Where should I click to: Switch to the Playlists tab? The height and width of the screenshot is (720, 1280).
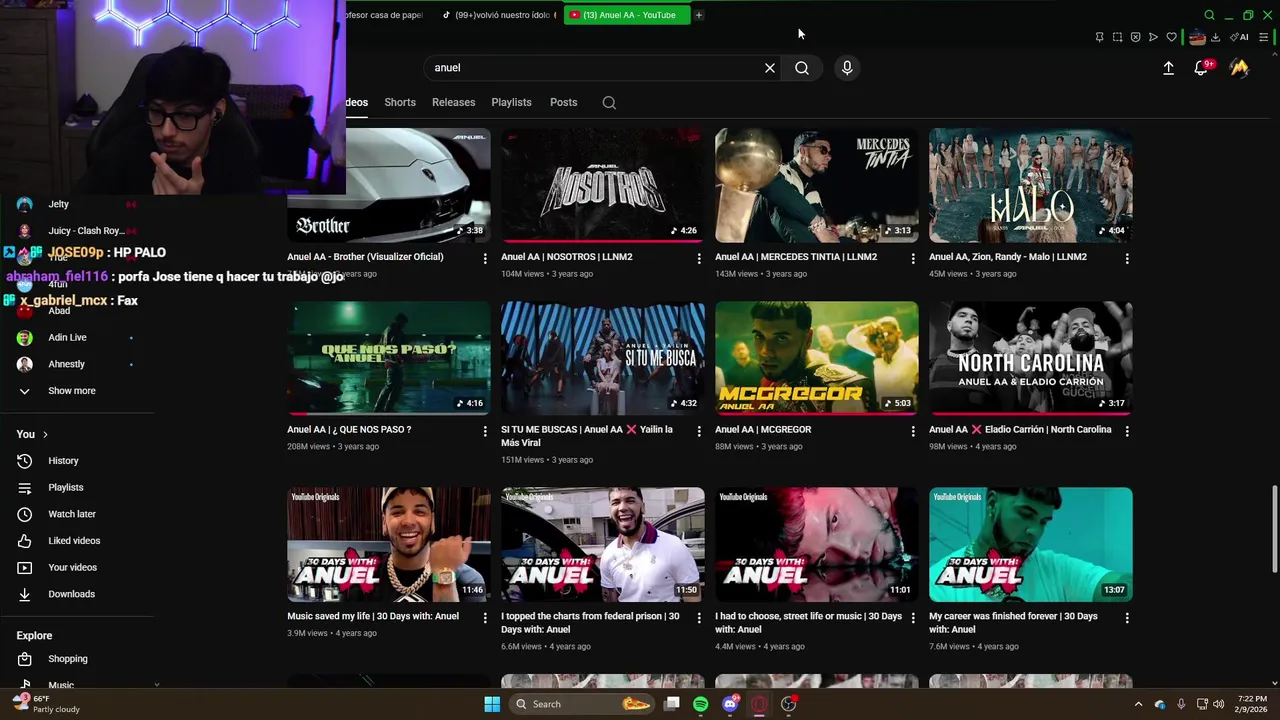(x=511, y=102)
